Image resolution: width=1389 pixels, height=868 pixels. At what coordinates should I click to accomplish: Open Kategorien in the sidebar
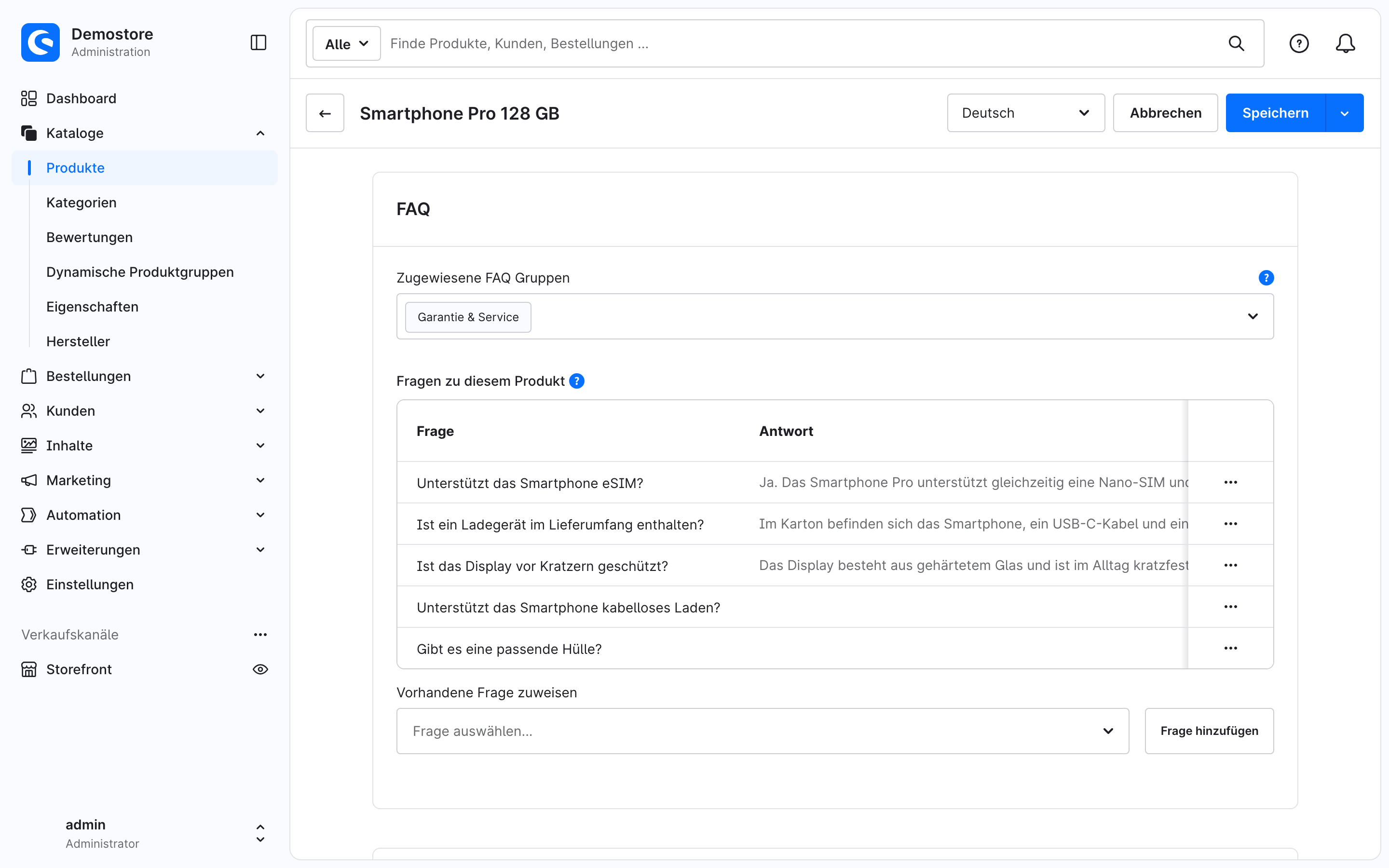click(82, 203)
